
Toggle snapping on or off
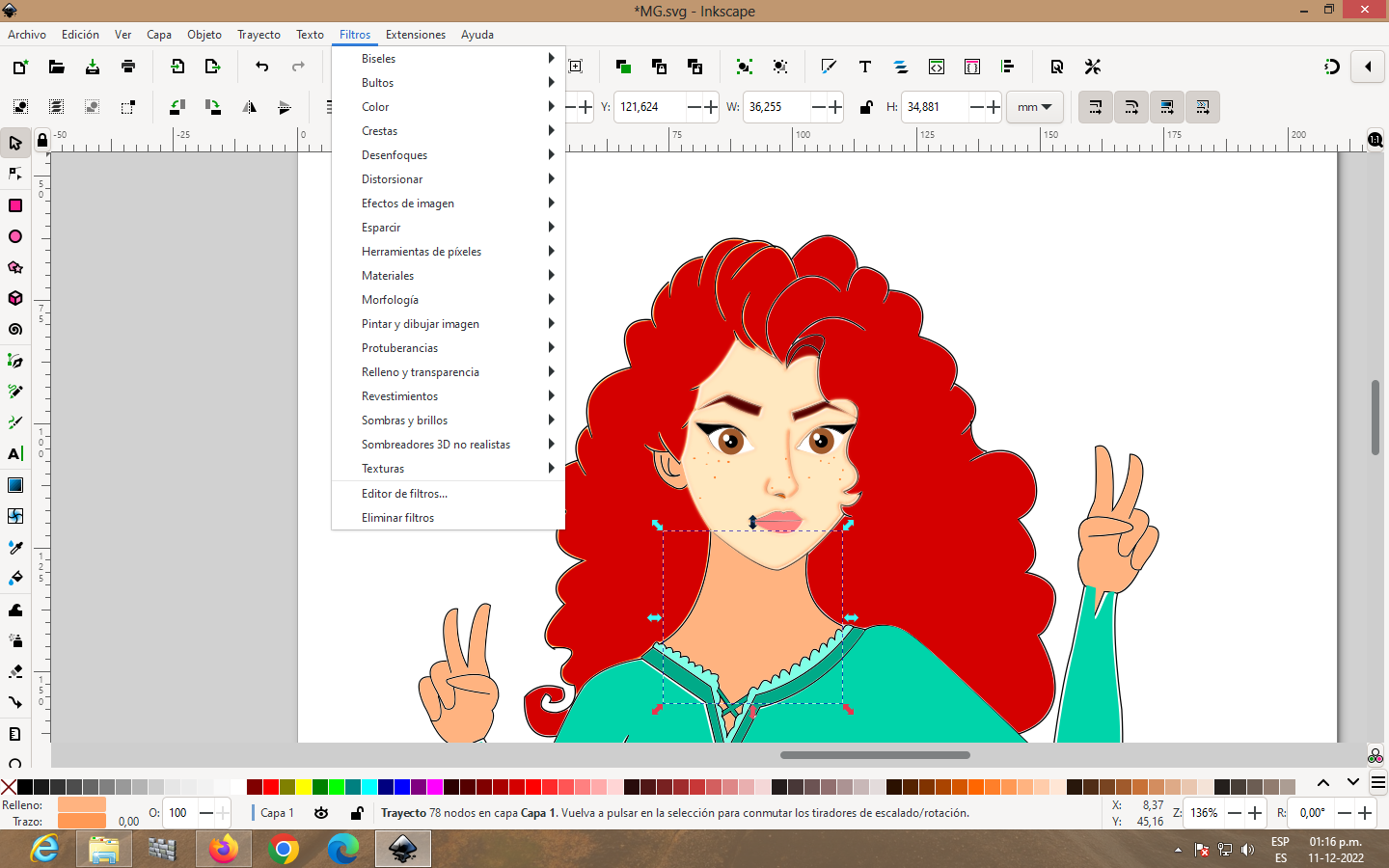click(x=1332, y=67)
